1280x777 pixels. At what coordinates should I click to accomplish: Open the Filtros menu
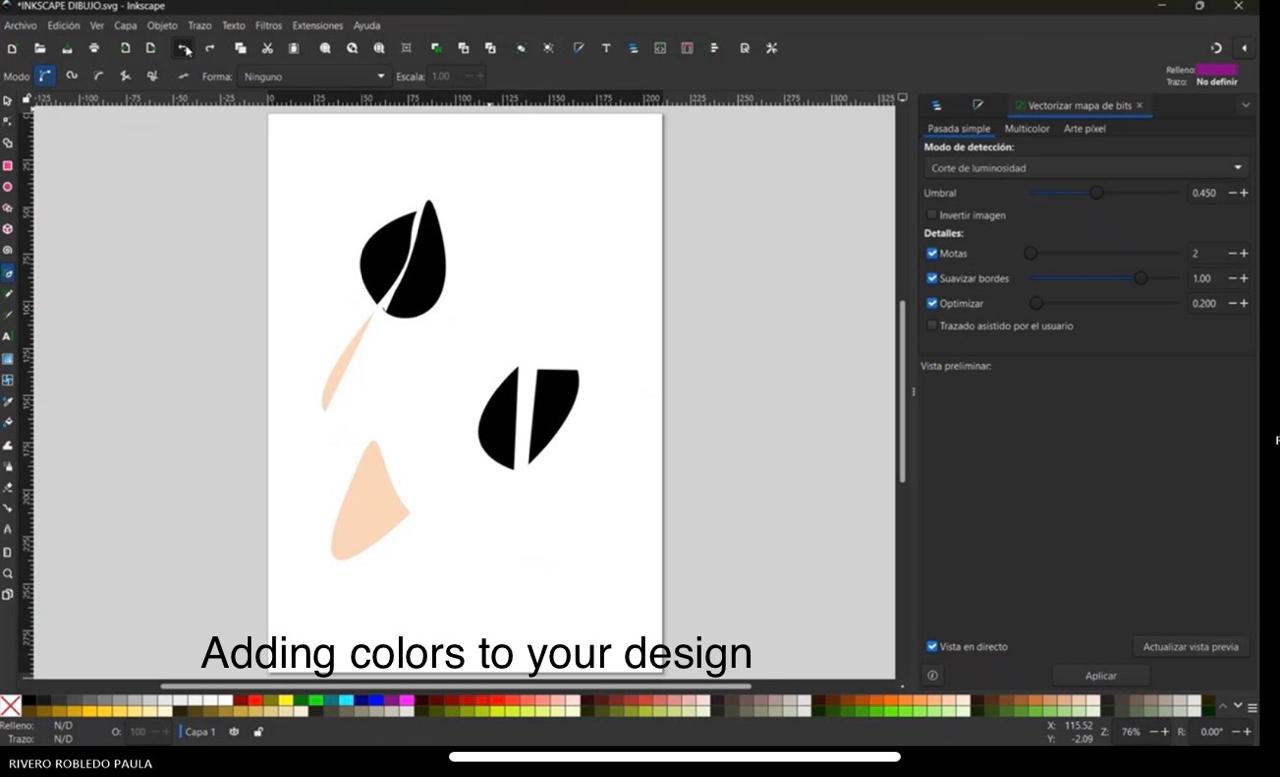click(x=268, y=25)
